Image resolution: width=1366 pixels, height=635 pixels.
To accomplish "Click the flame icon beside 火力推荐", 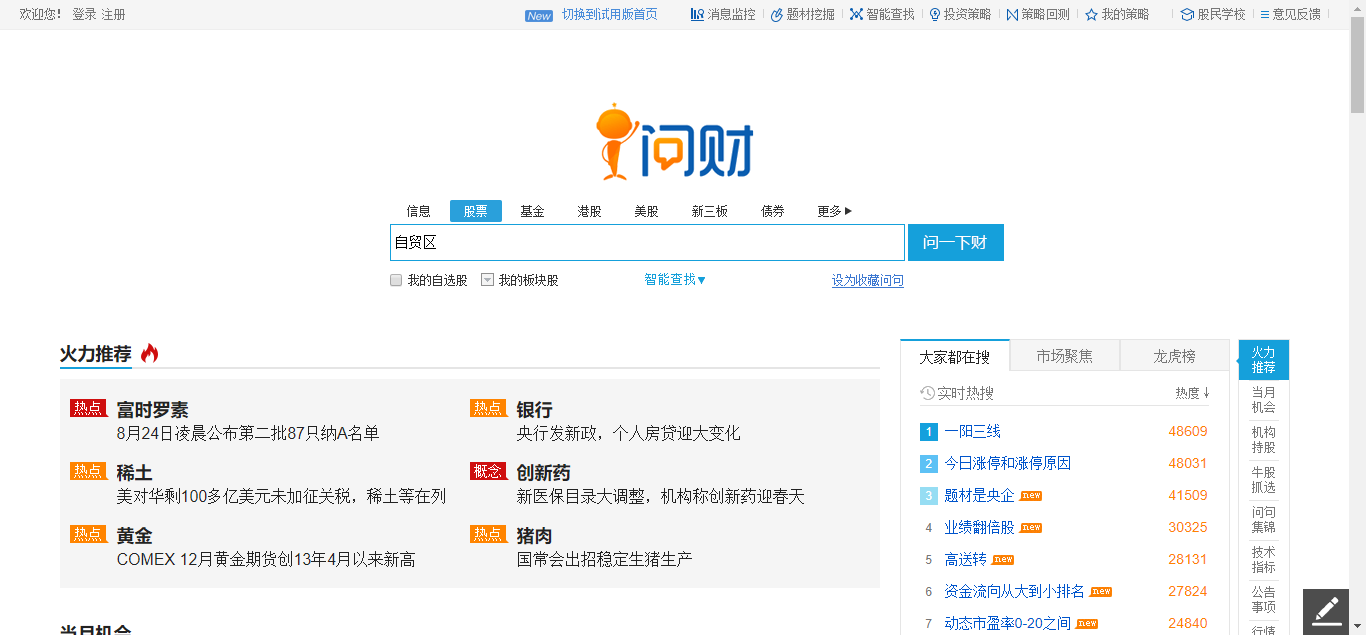I will (x=150, y=353).
